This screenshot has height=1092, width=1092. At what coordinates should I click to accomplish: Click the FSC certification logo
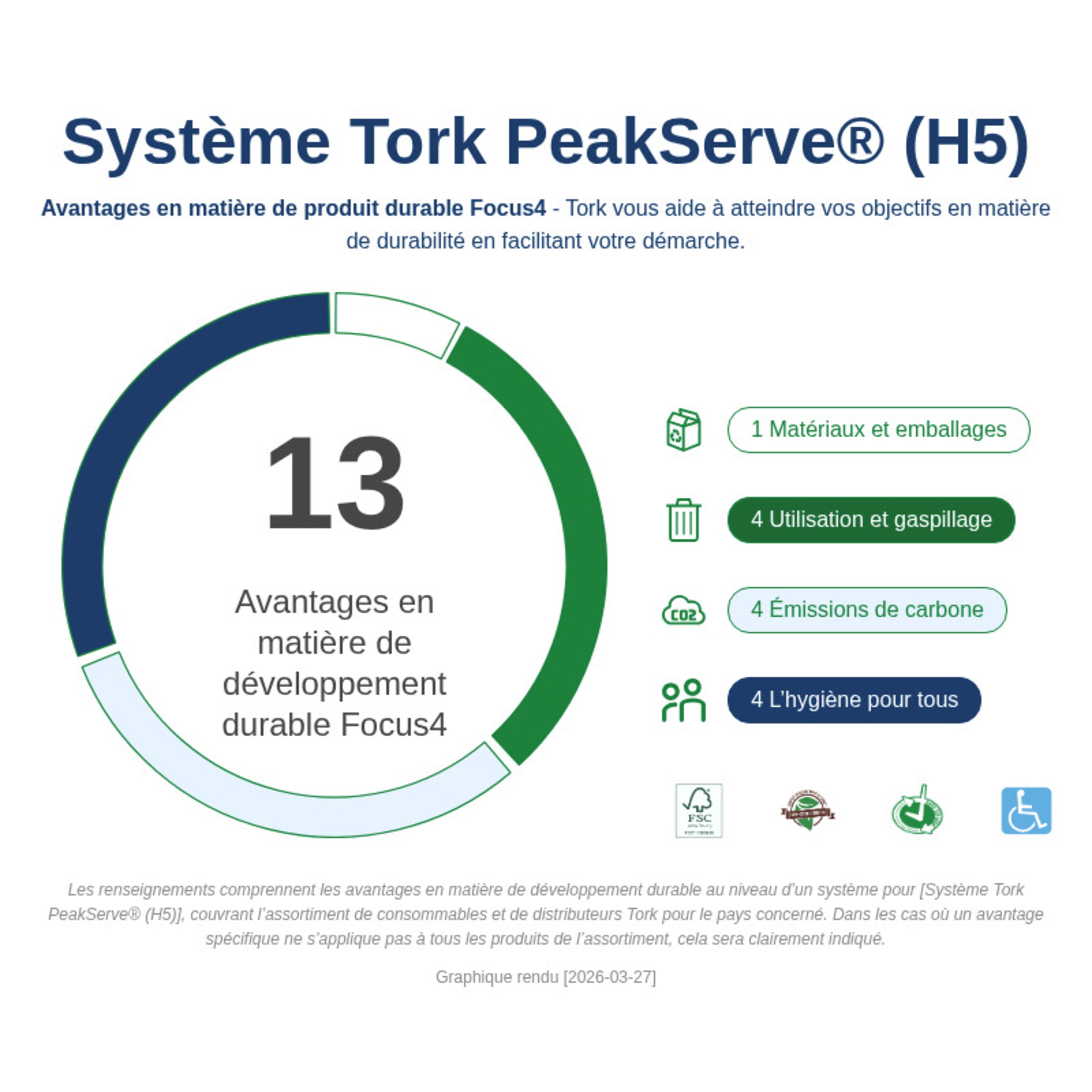tap(699, 810)
